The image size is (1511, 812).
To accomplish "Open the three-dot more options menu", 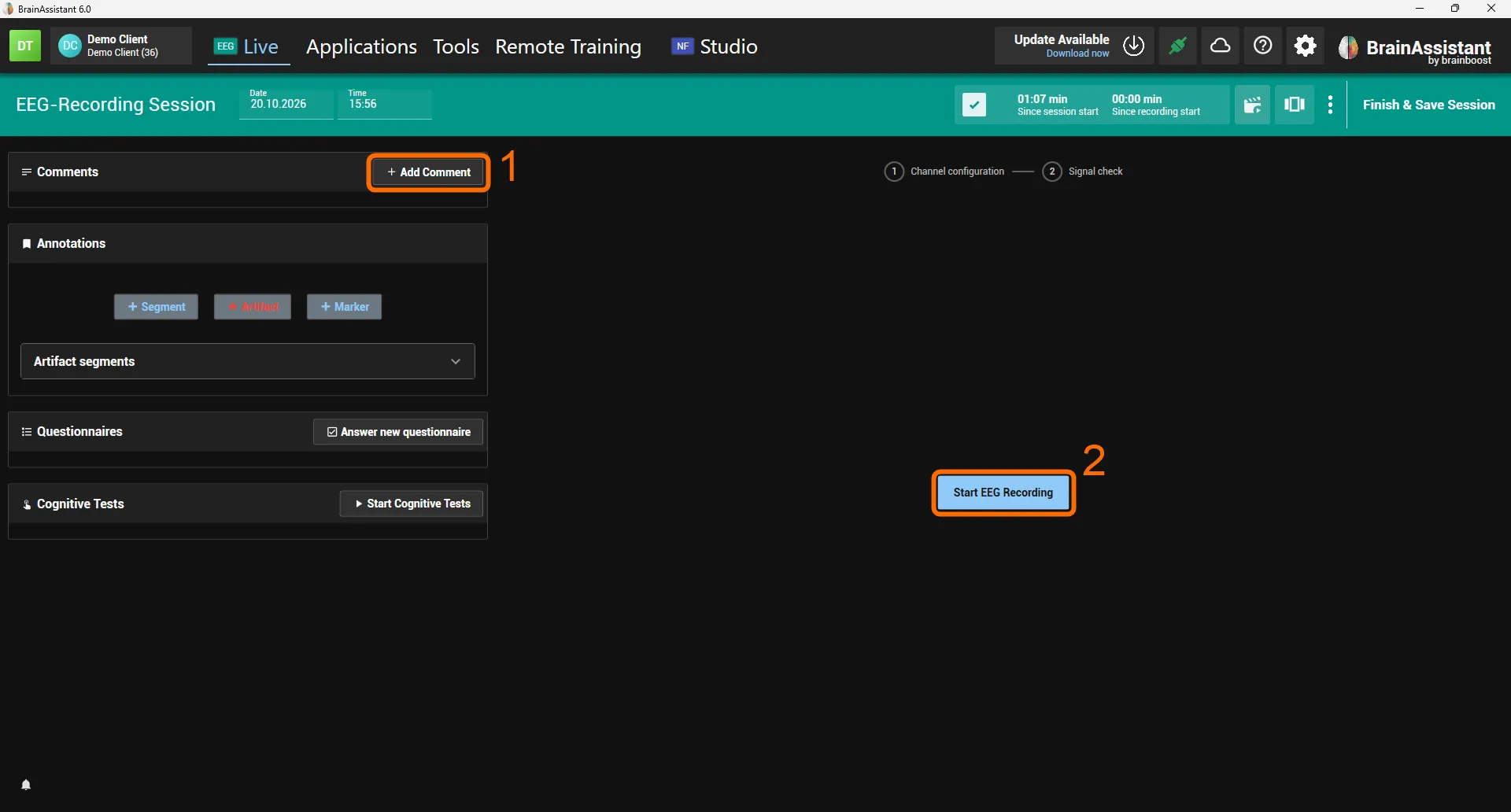I will pos(1331,105).
